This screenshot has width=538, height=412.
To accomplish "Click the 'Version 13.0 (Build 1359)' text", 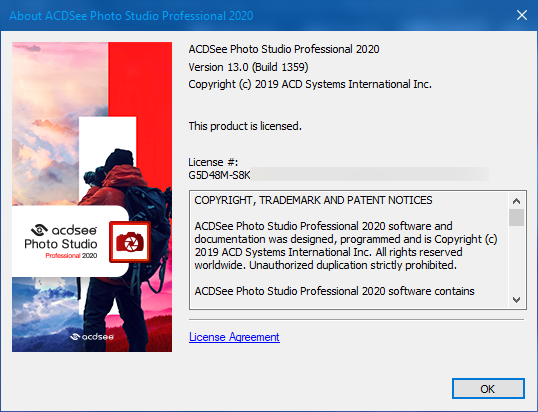I will click(x=248, y=67).
